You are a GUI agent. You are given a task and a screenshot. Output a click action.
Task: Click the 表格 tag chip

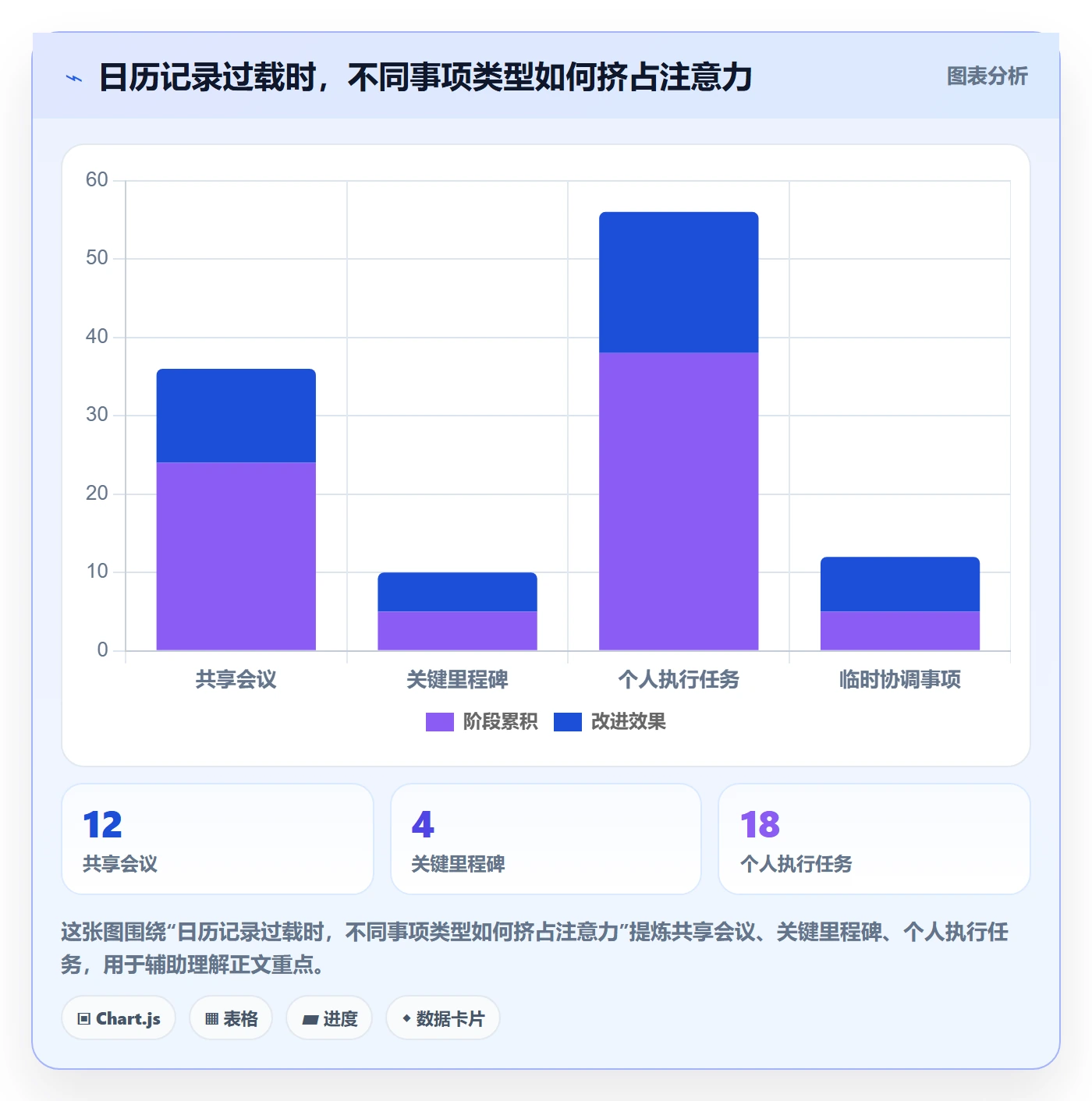[231, 1018]
